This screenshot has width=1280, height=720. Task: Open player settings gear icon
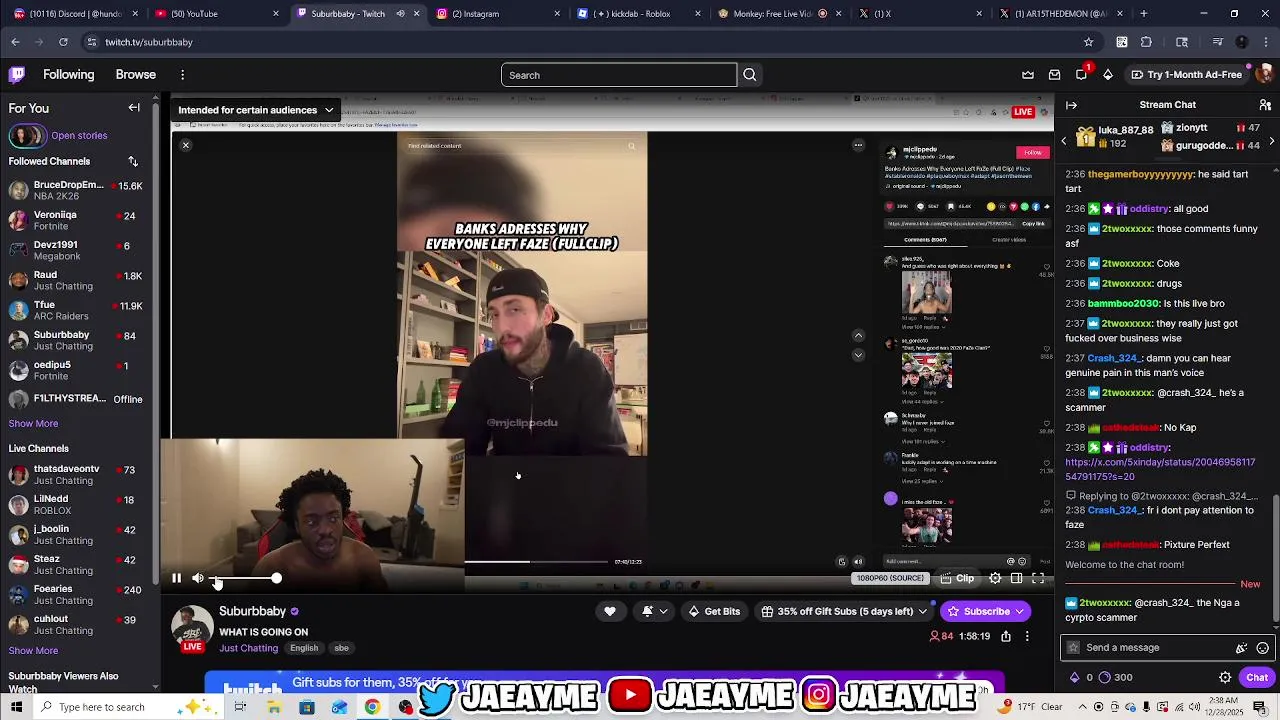[x=995, y=578]
